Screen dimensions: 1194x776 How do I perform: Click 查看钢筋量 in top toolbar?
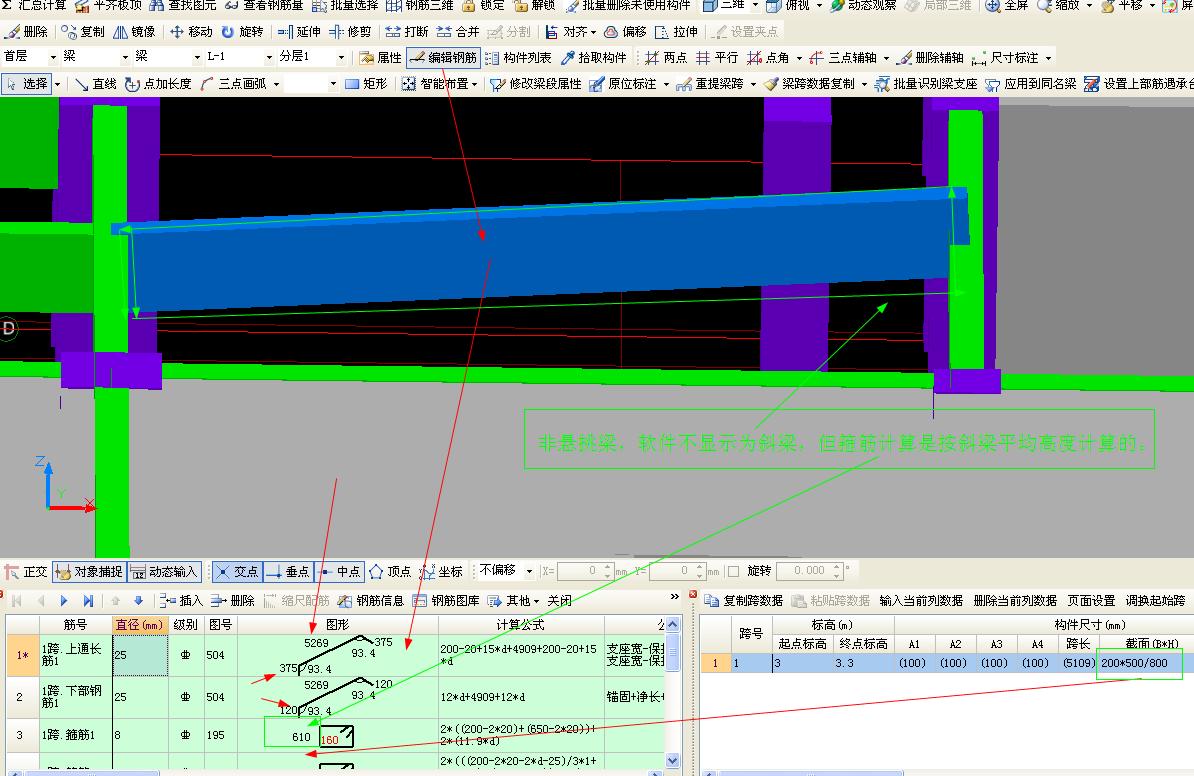265,5
